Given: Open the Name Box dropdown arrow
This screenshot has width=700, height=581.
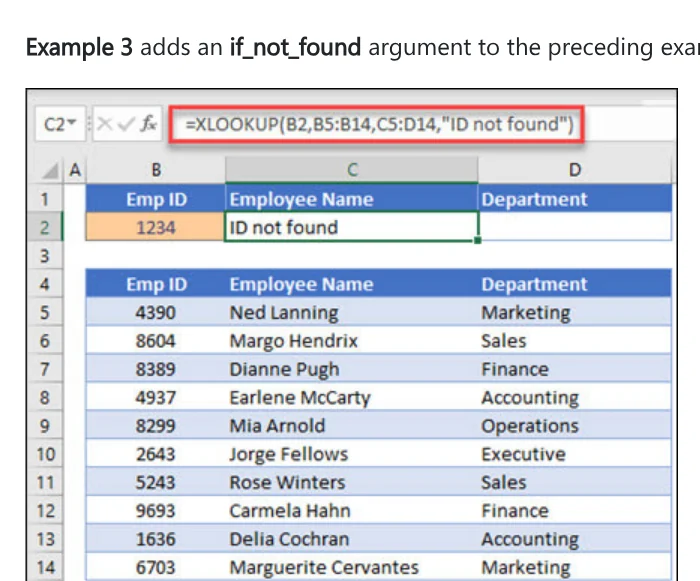Looking at the screenshot, I should 73,122.
